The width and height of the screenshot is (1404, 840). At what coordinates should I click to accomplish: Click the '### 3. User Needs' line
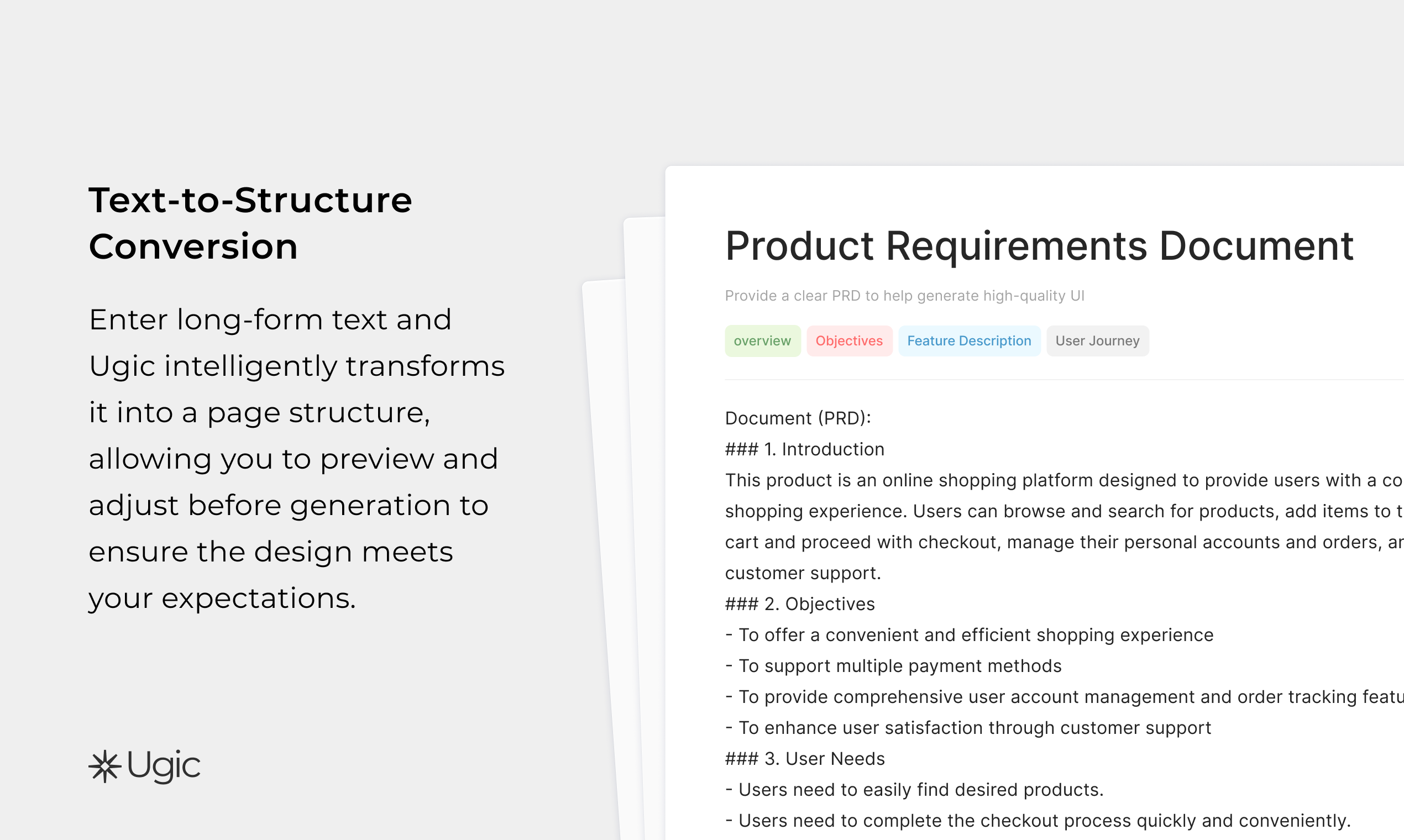pos(804,759)
